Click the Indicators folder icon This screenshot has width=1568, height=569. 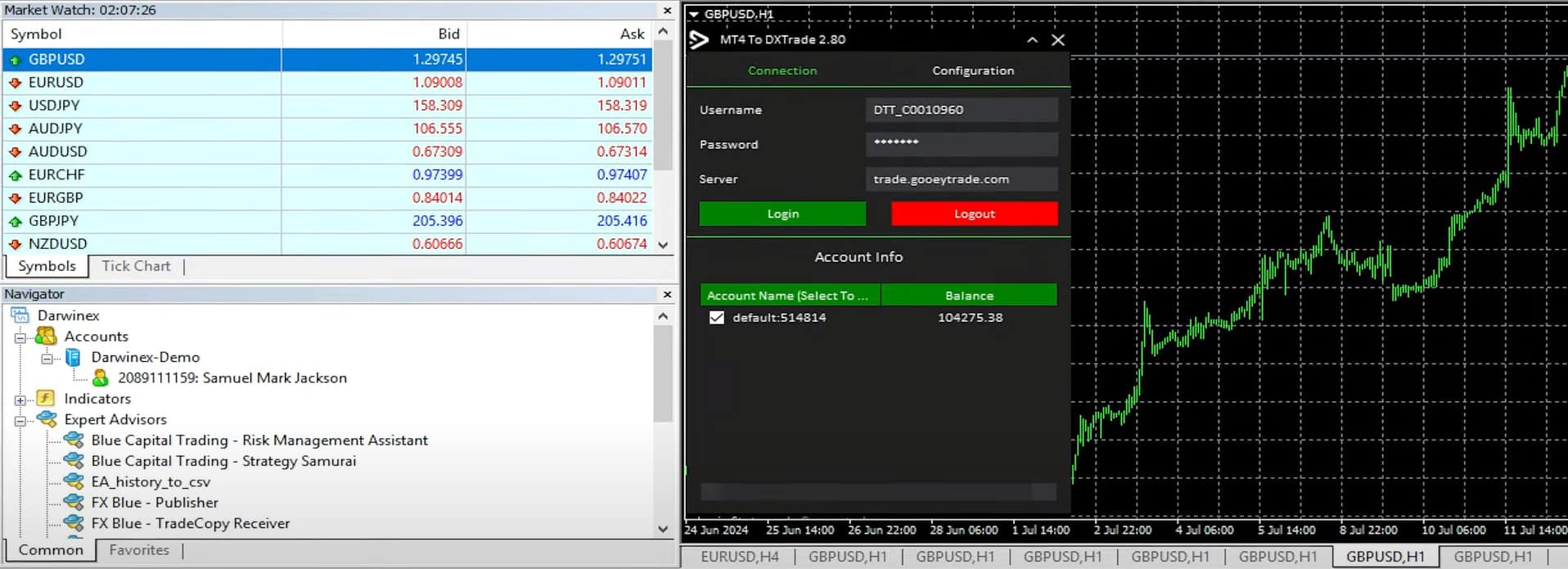(46, 399)
